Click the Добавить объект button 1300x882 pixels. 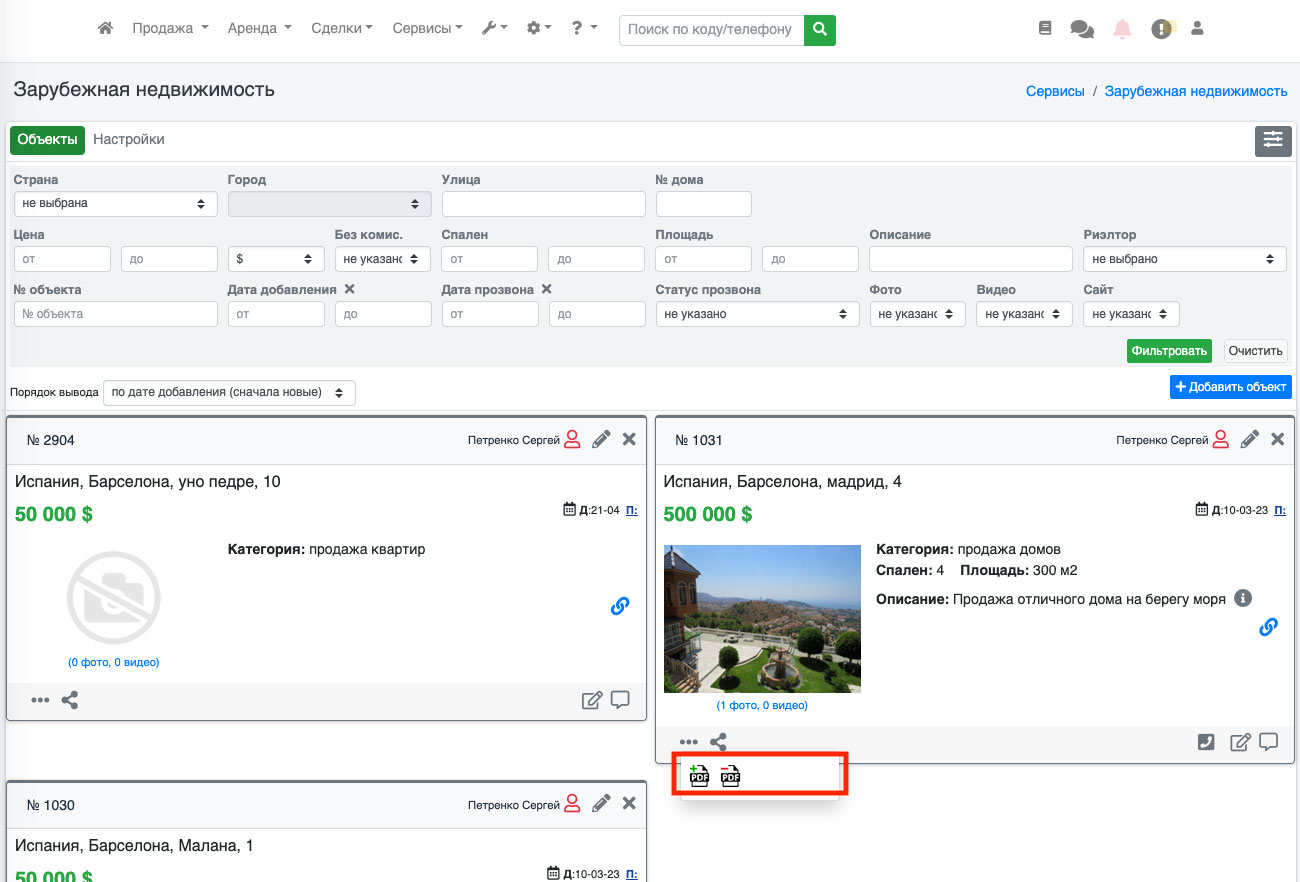1230,387
